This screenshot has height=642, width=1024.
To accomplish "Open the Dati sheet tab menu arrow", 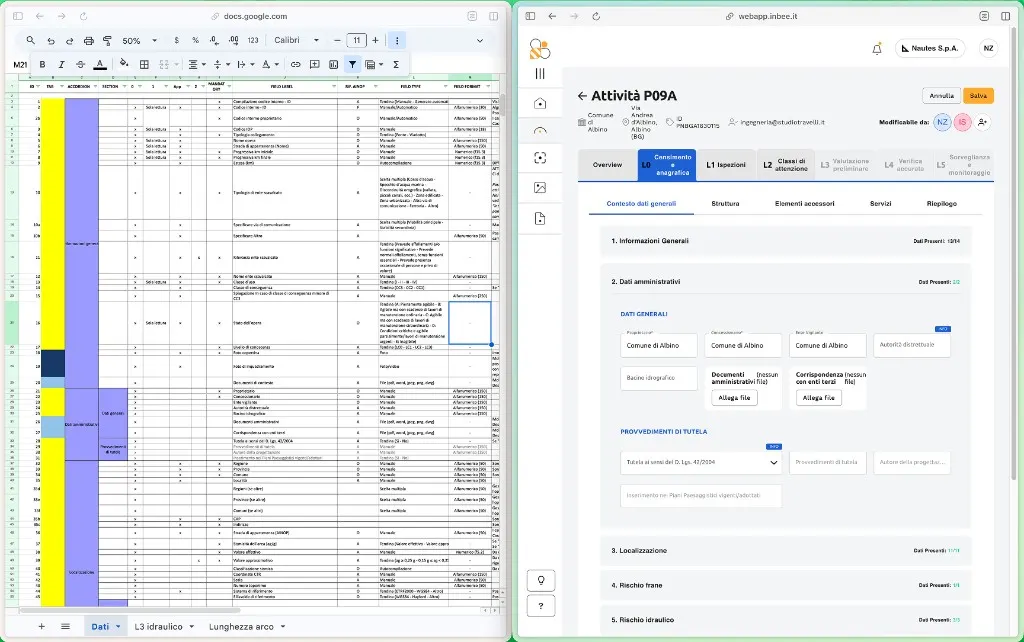I will pyautogui.click(x=118, y=626).
